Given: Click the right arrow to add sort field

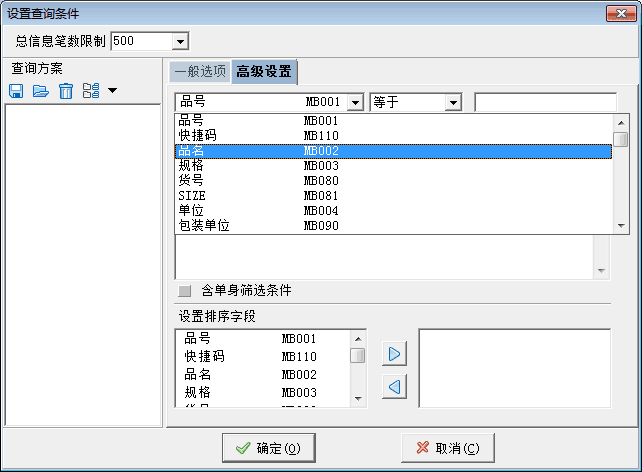Looking at the screenshot, I should tap(395, 354).
